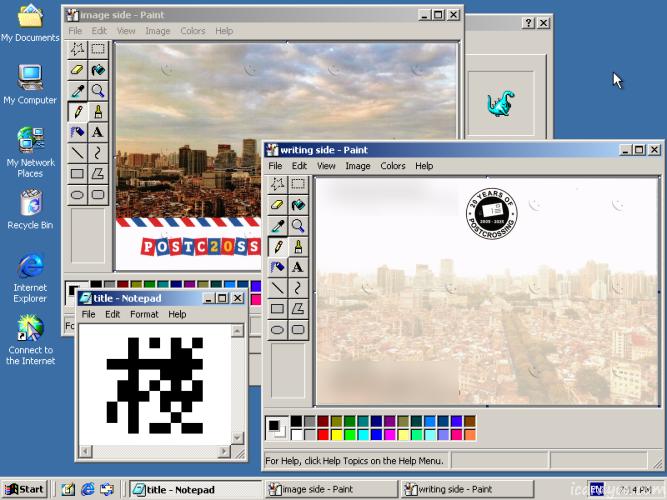The height and width of the screenshot is (500, 667).
Task: Select the Magnifier tool in writing side Paint
Action: click(x=298, y=226)
